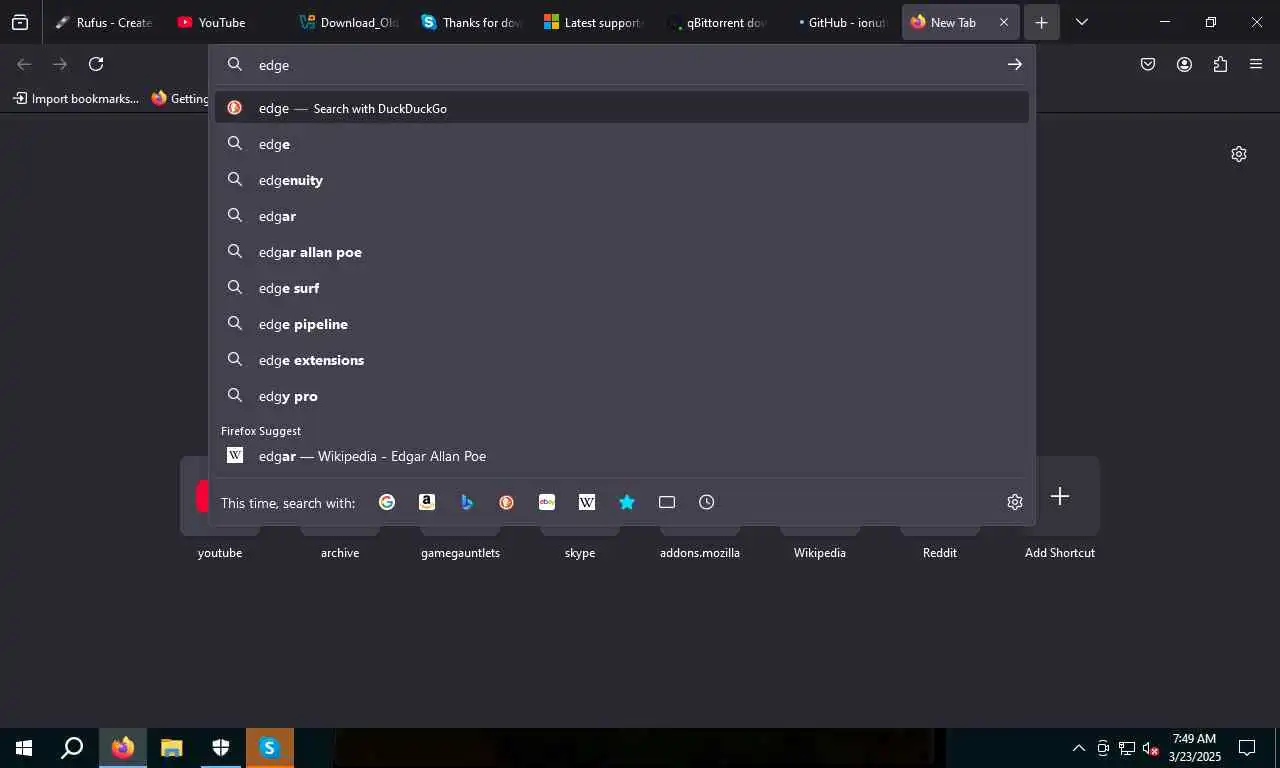Switch to the Latest supported Microsoft tab
Screen dimensions: 1280x768
coord(593,22)
